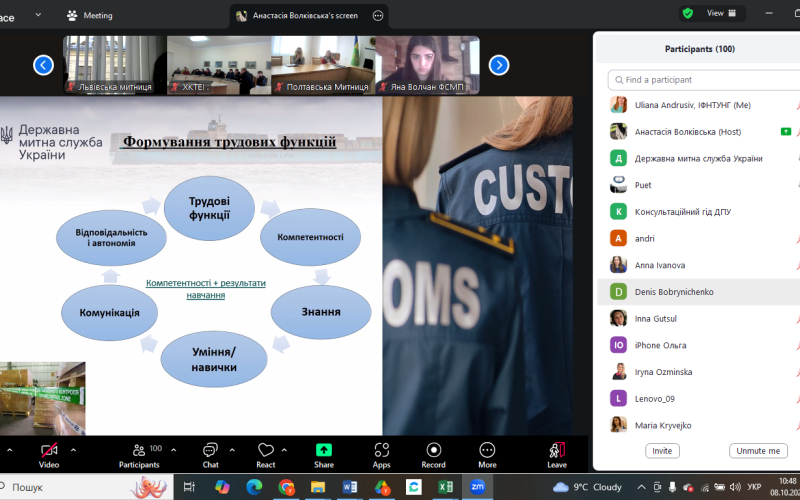The width and height of the screenshot is (800, 500).
Task: Click the green security shield icon
Action: click(687, 13)
